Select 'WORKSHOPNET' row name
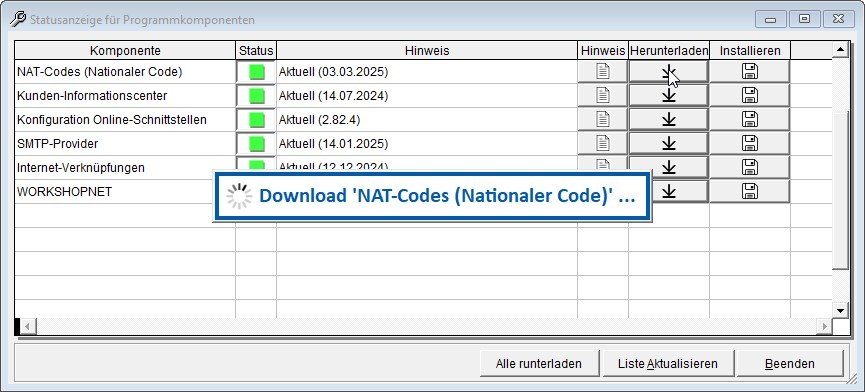 point(65,191)
